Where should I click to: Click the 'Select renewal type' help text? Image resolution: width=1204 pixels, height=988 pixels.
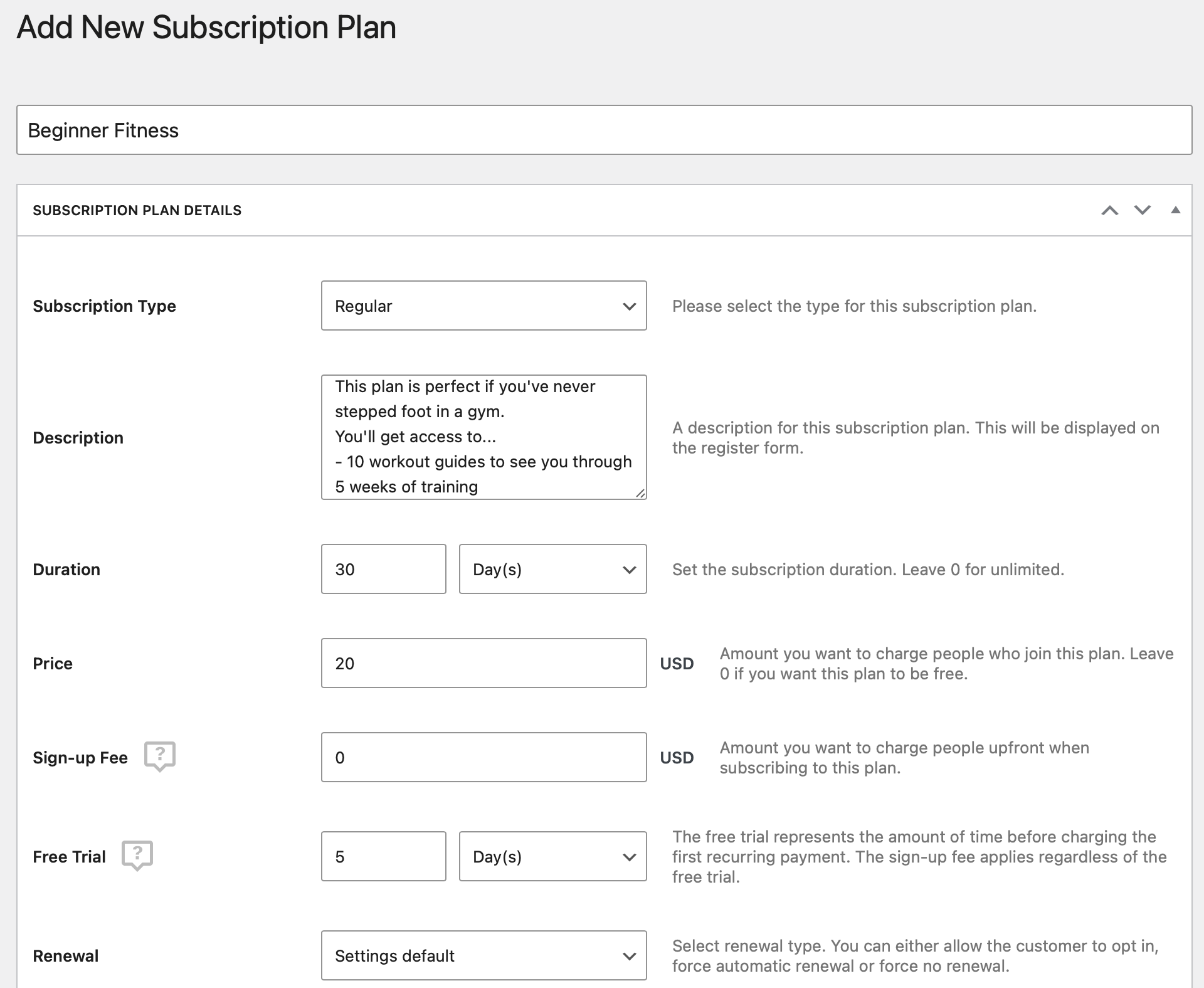(915, 956)
